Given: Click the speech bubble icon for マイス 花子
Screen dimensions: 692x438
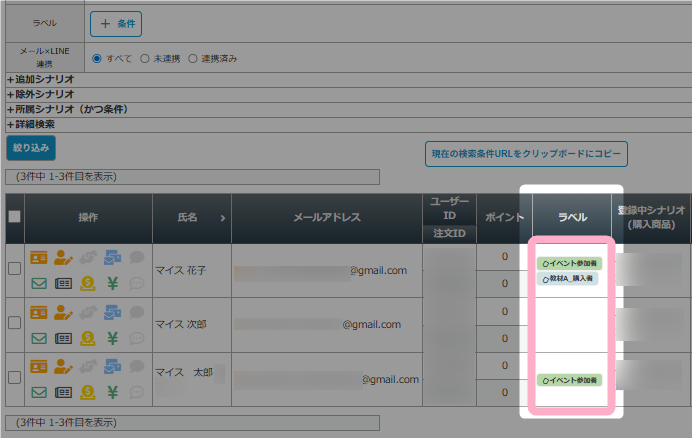Looking at the screenshot, I should 136,257.
